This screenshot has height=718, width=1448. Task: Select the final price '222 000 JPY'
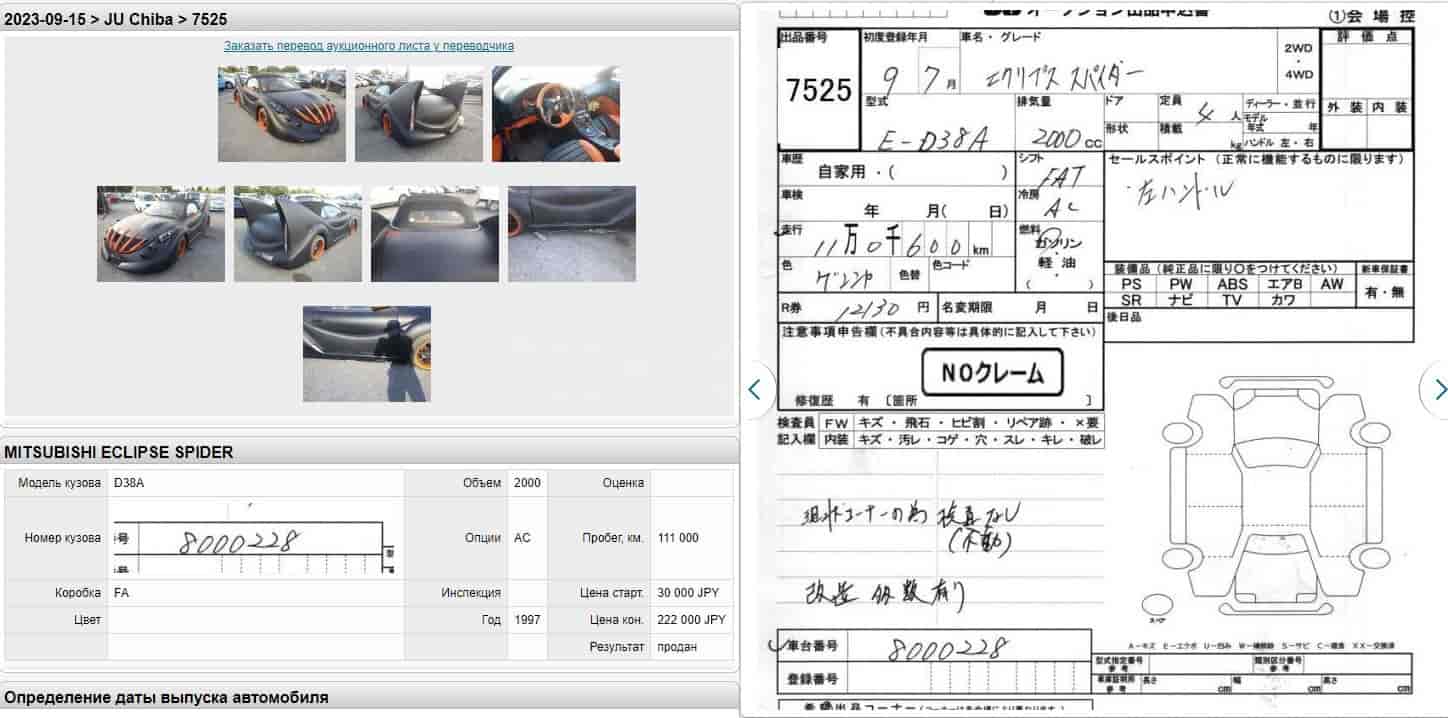click(692, 620)
